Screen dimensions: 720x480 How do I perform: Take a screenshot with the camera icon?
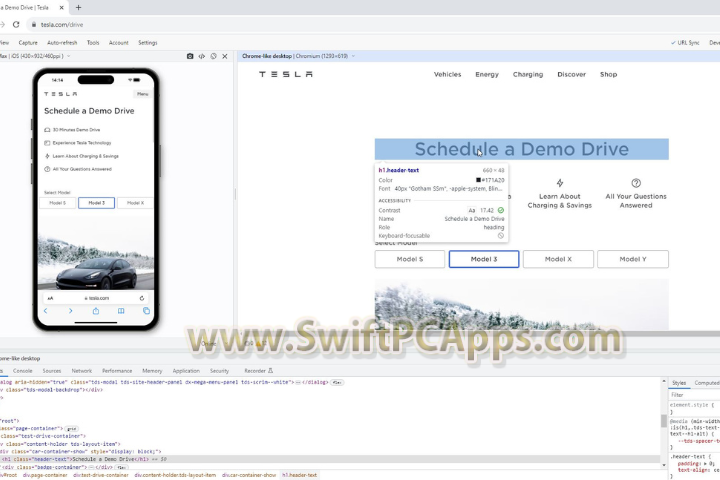tap(190, 56)
